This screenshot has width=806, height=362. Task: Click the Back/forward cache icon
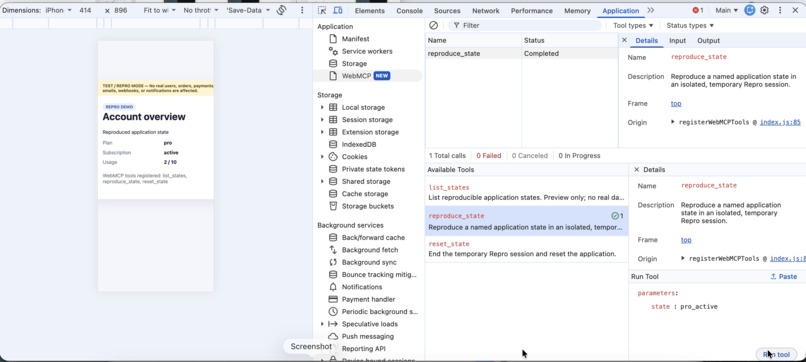click(333, 238)
